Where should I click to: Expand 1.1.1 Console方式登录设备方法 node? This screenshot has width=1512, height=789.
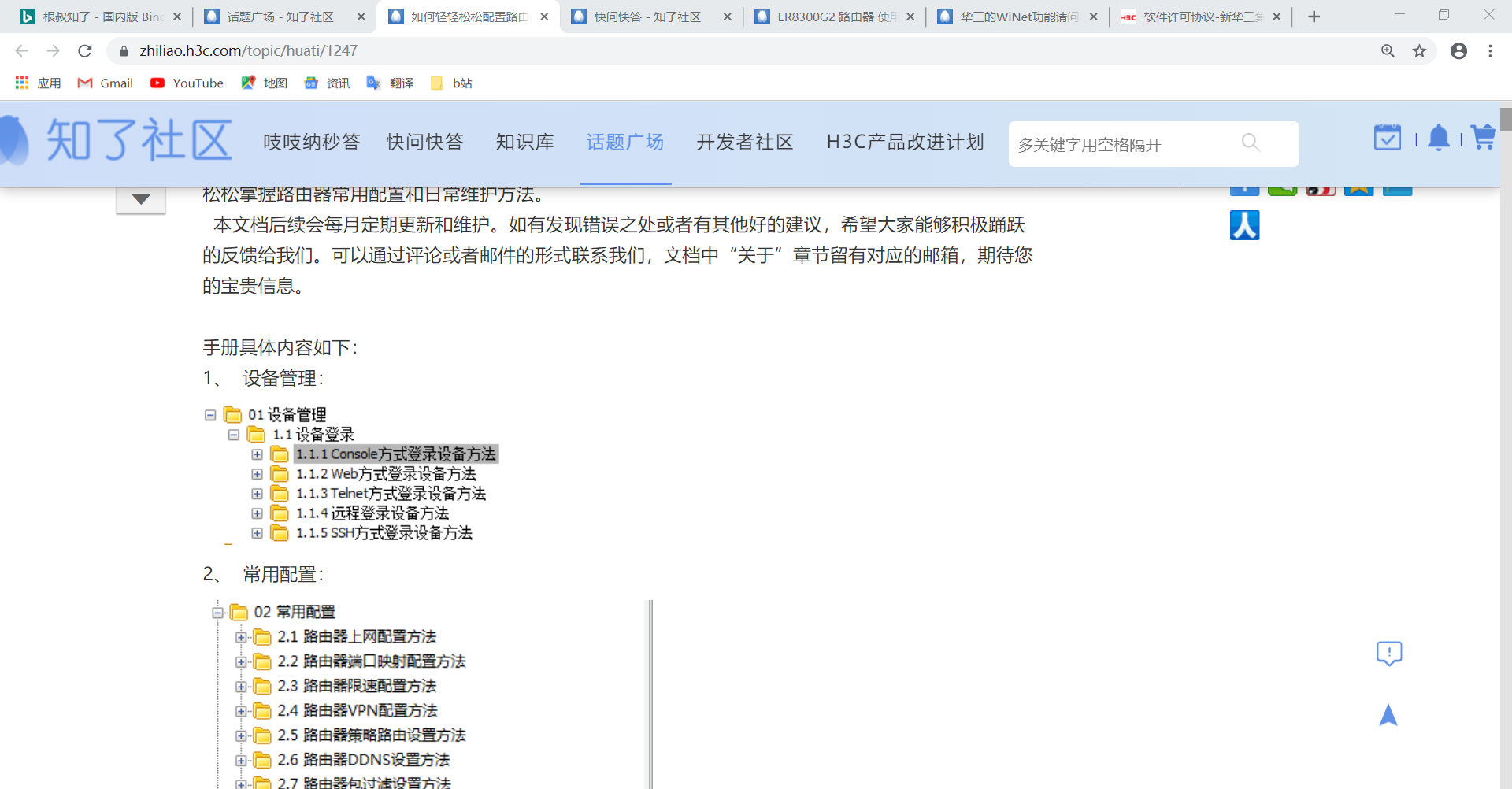pos(257,454)
